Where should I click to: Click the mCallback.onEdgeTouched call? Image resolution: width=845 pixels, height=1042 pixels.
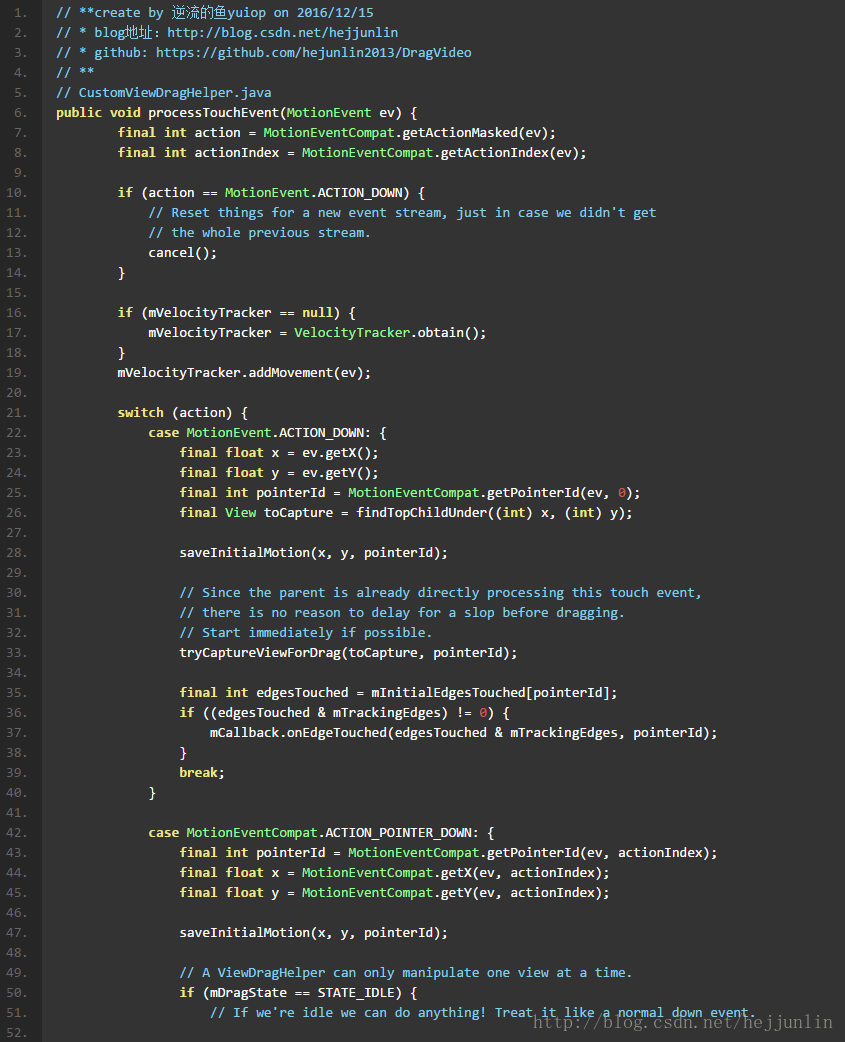pos(297,732)
